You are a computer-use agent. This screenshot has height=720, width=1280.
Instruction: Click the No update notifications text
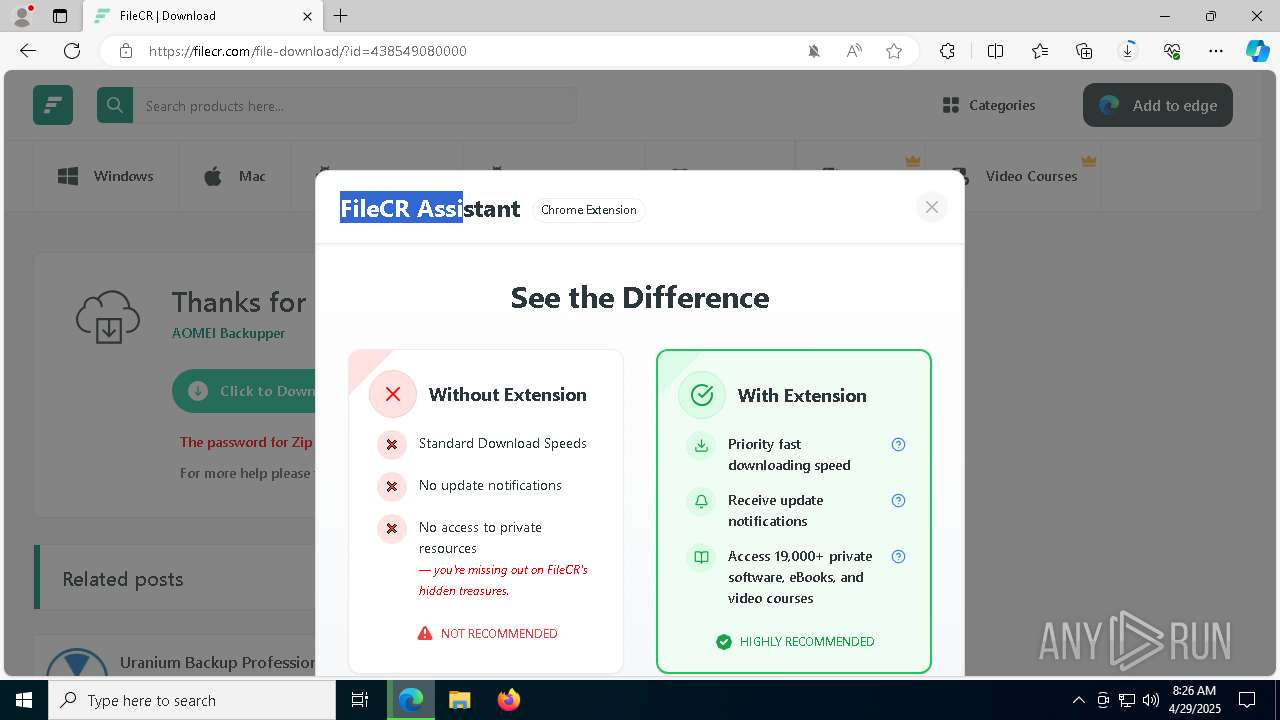coord(490,485)
